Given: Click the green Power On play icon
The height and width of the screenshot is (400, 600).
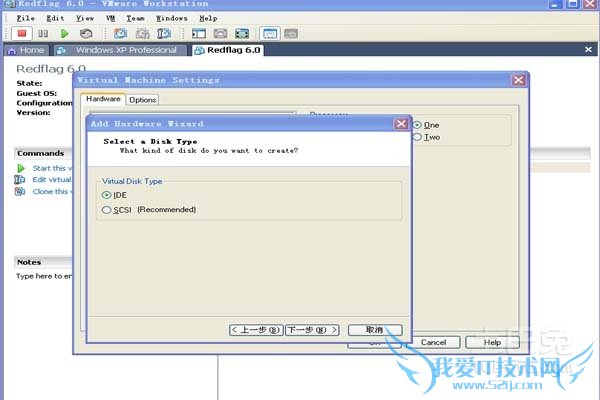Looking at the screenshot, I should tap(65, 33).
